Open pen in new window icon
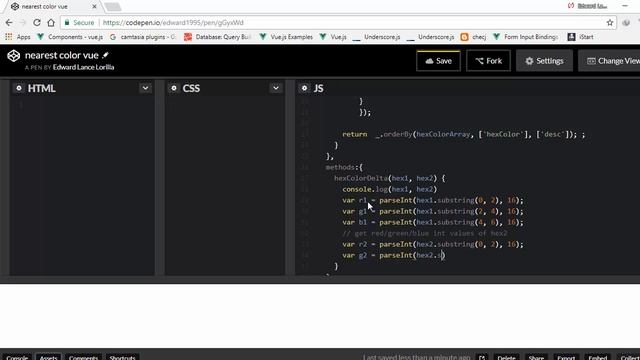The height and width of the screenshot is (360, 640). pos(482,357)
